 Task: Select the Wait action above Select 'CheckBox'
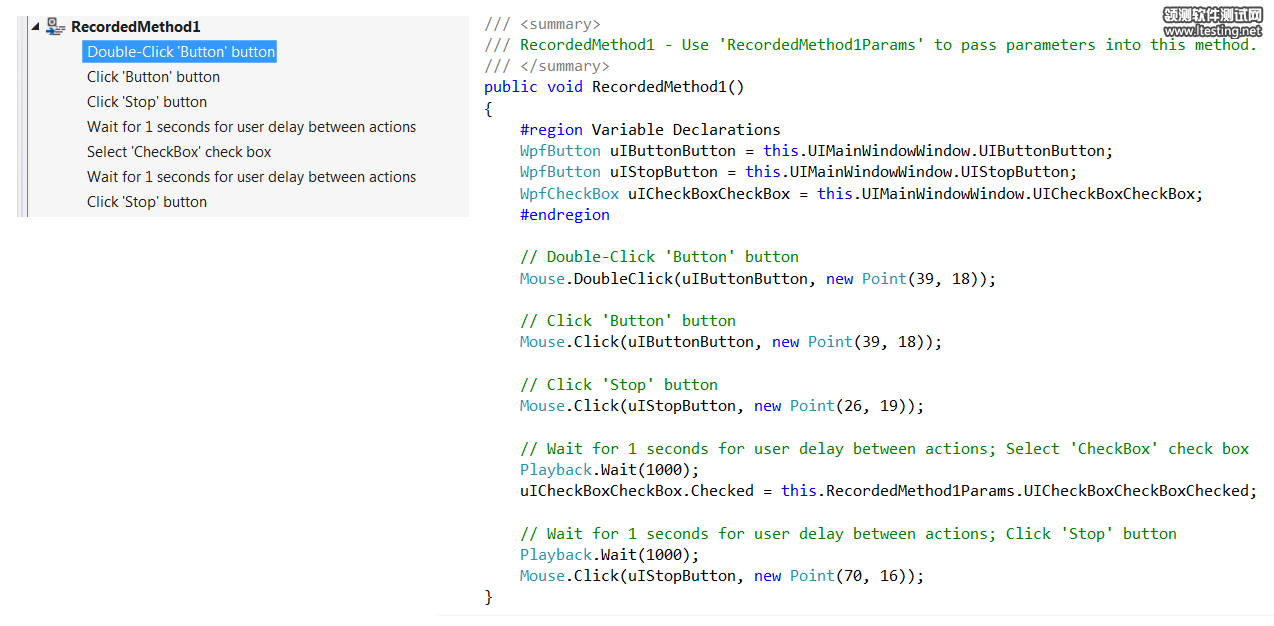pyautogui.click(x=251, y=127)
